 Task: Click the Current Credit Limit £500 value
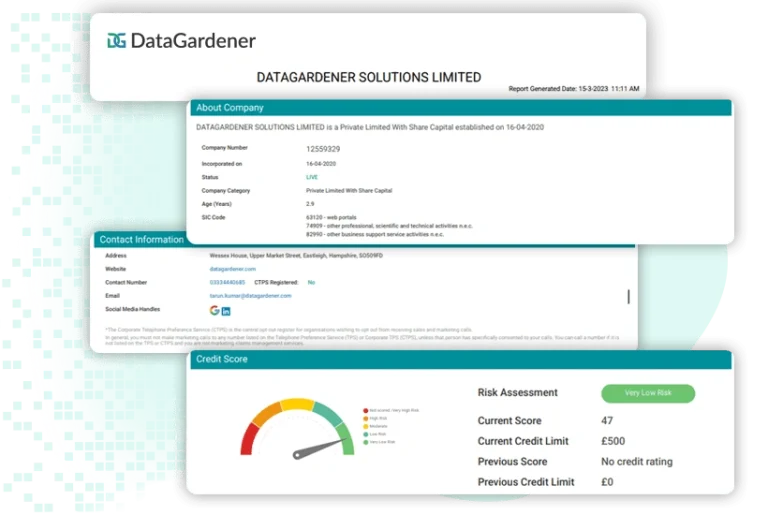click(x=613, y=441)
